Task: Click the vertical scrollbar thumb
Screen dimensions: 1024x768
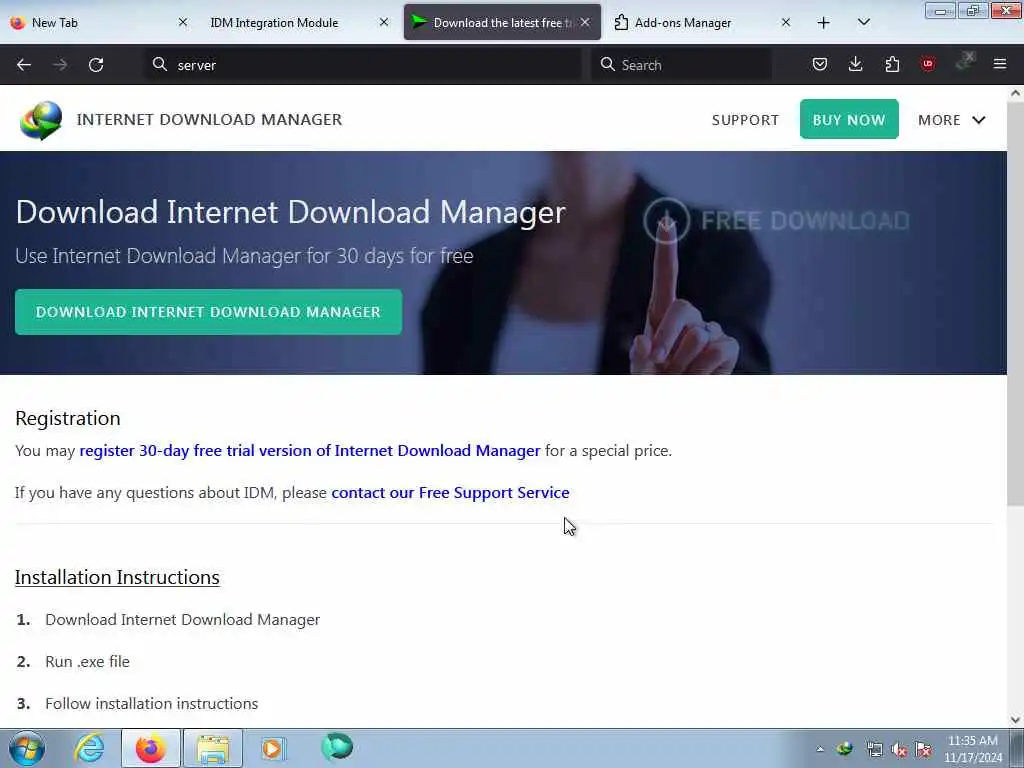Action: pyautogui.click(x=1015, y=304)
